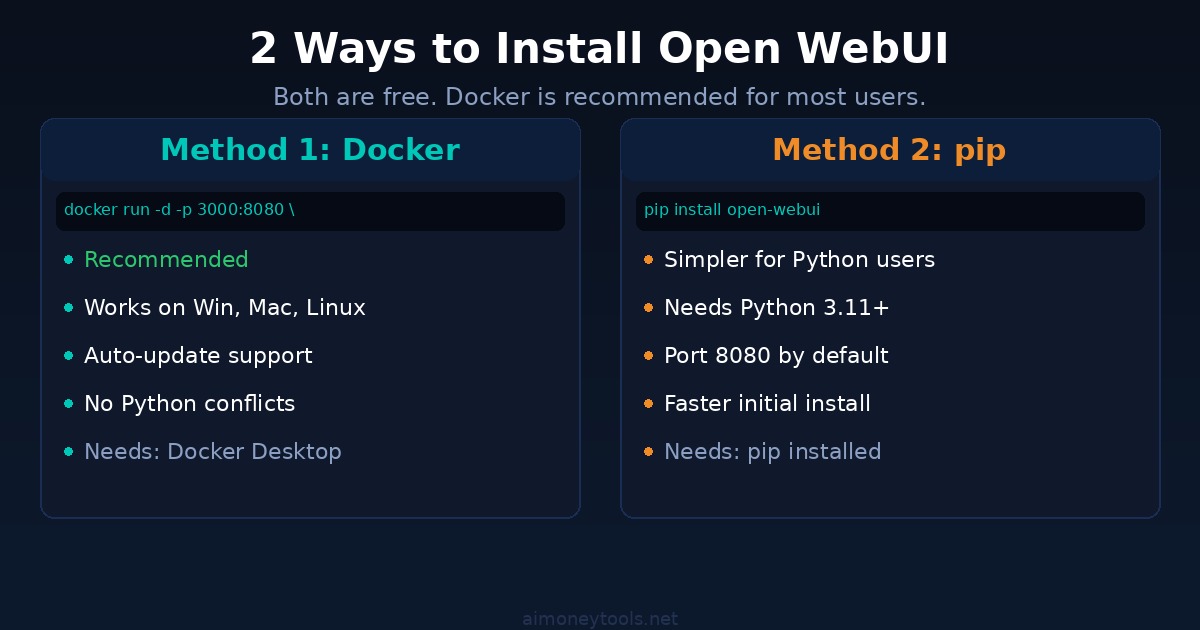The width and height of the screenshot is (1200, 630).
Task: Open the aimoneytools.net link
Action: [x=599, y=618]
